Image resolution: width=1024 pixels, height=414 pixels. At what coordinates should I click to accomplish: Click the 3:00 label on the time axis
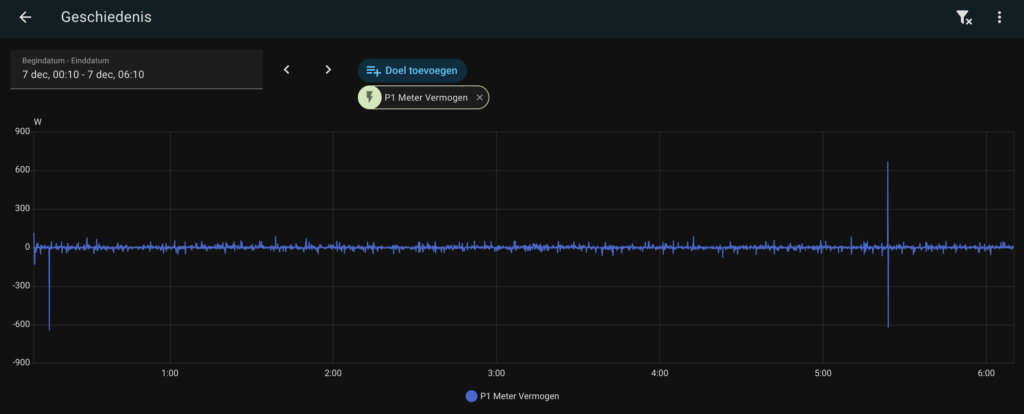[x=496, y=373]
